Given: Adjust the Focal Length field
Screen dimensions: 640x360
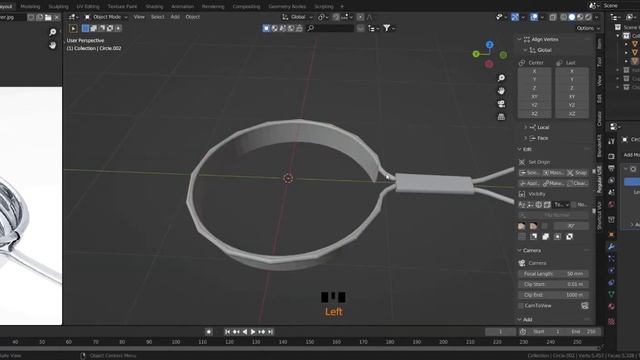Looking at the screenshot, I should tap(553, 274).
